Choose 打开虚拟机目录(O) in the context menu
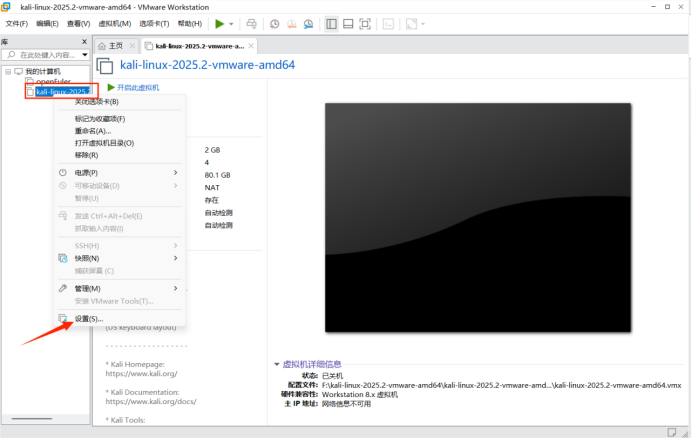Viewport: 691px width, 438px height. pos(104,143)
